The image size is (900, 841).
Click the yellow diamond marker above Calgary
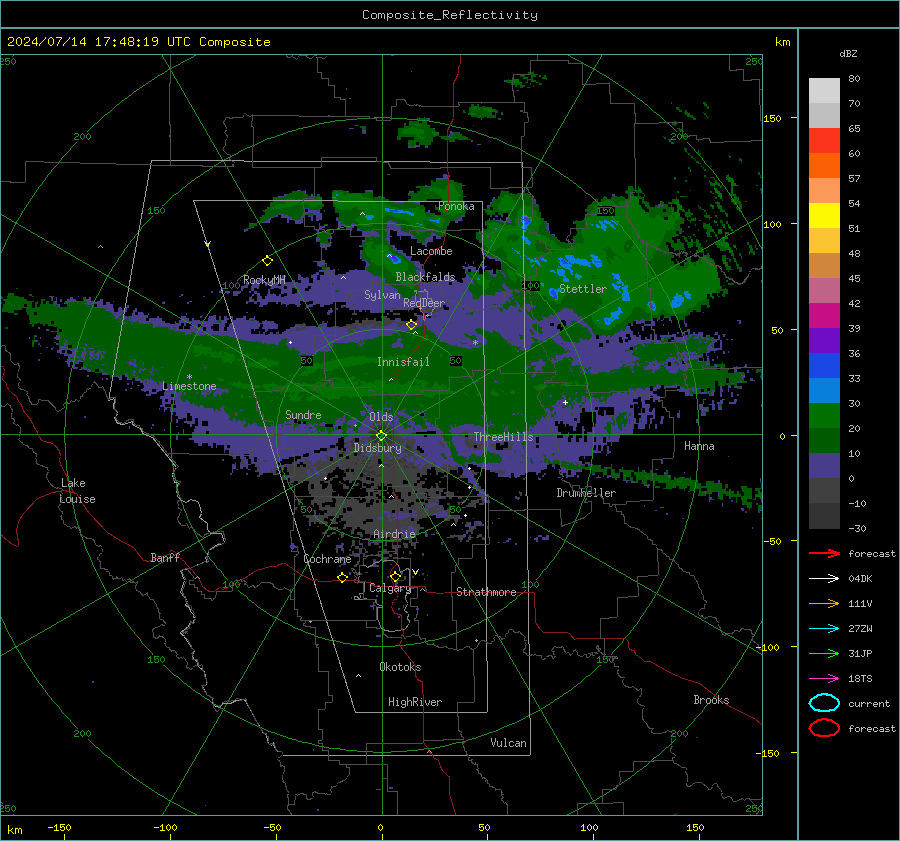[x=395, y=576]
